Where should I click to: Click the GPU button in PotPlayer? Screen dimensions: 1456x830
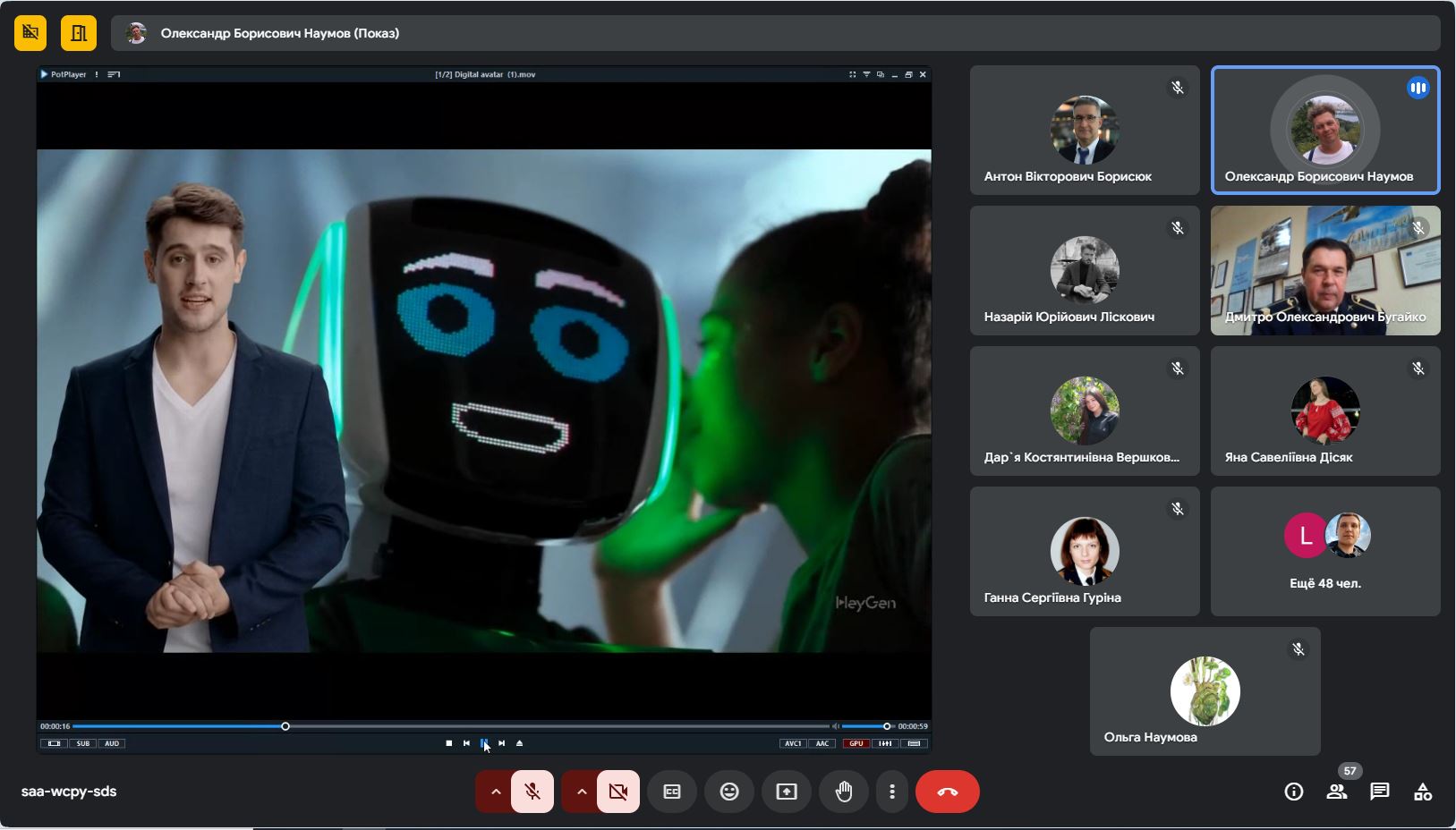tap(856, 743)
